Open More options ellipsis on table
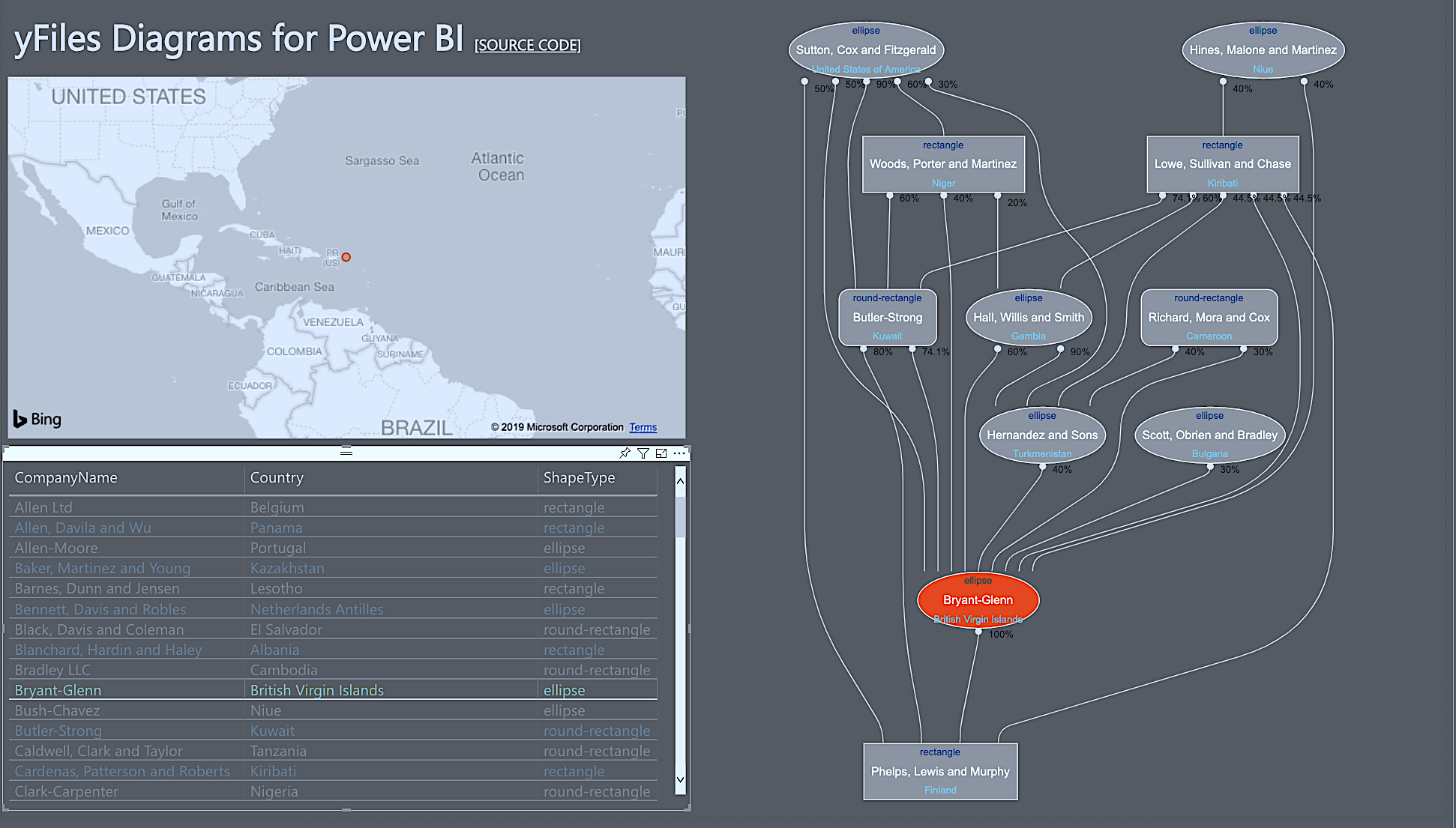This screenshot has width=1456, height=828. tap(679, 453)
